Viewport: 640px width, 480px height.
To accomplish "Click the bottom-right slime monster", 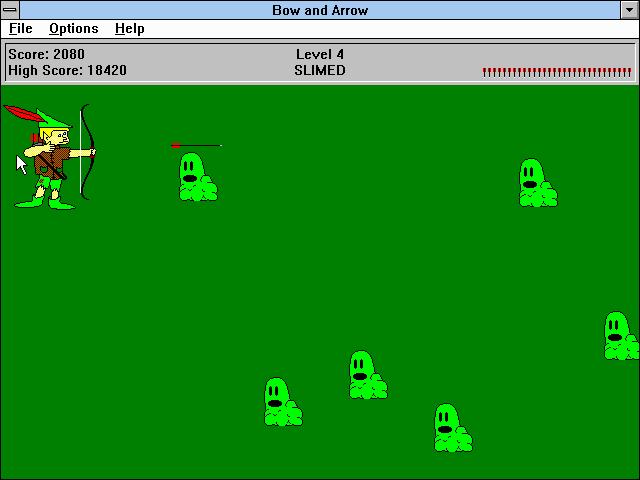I will pyautogui.click(x=453, y=428).
